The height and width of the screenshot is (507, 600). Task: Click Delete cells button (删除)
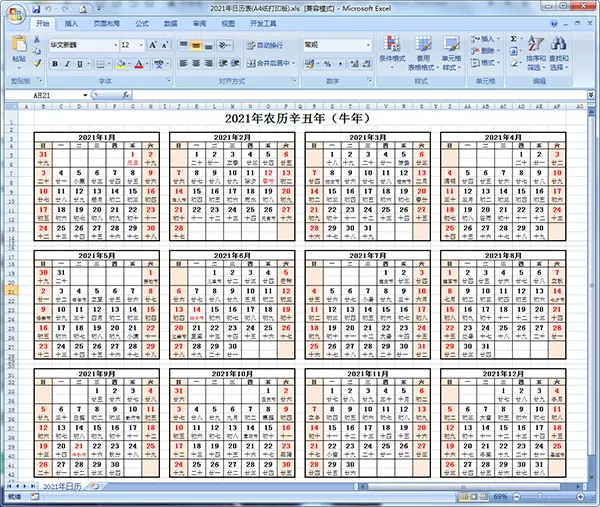point(485,51)
